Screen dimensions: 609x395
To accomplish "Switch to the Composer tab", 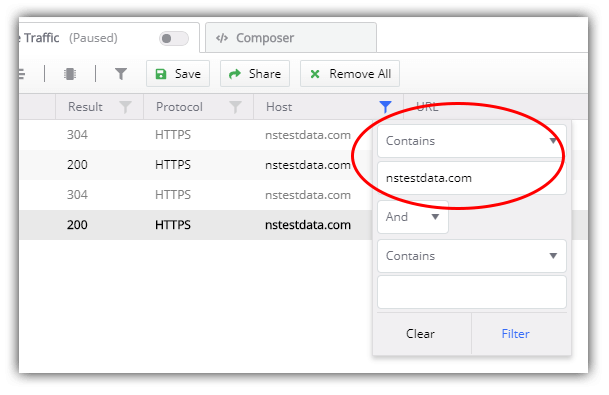I will click(291, 38).
